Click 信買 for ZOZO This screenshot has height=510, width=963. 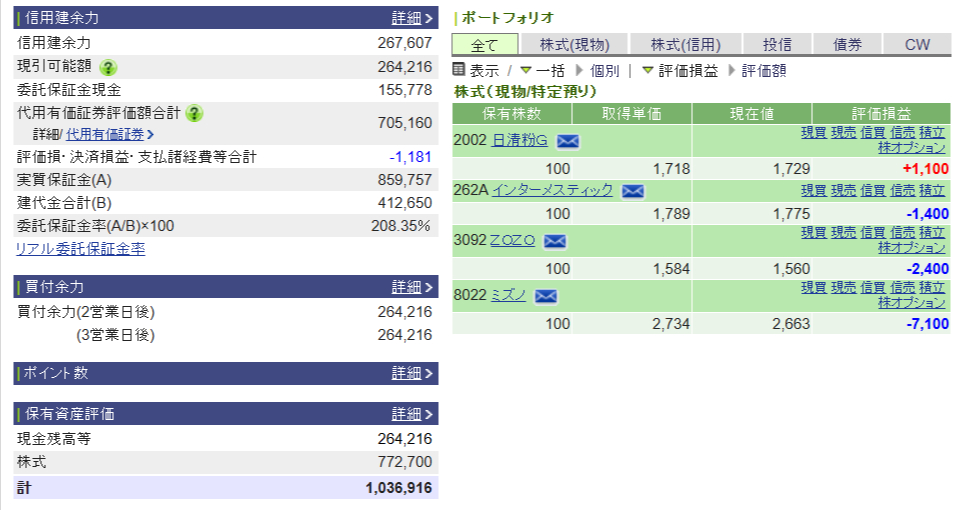click(873, 233)
